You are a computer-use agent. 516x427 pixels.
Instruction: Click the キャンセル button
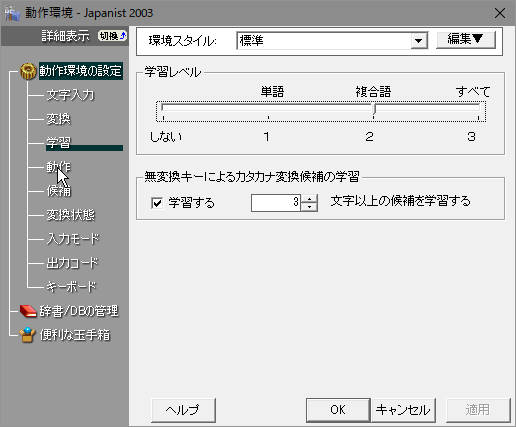click(x=403, y=410)
